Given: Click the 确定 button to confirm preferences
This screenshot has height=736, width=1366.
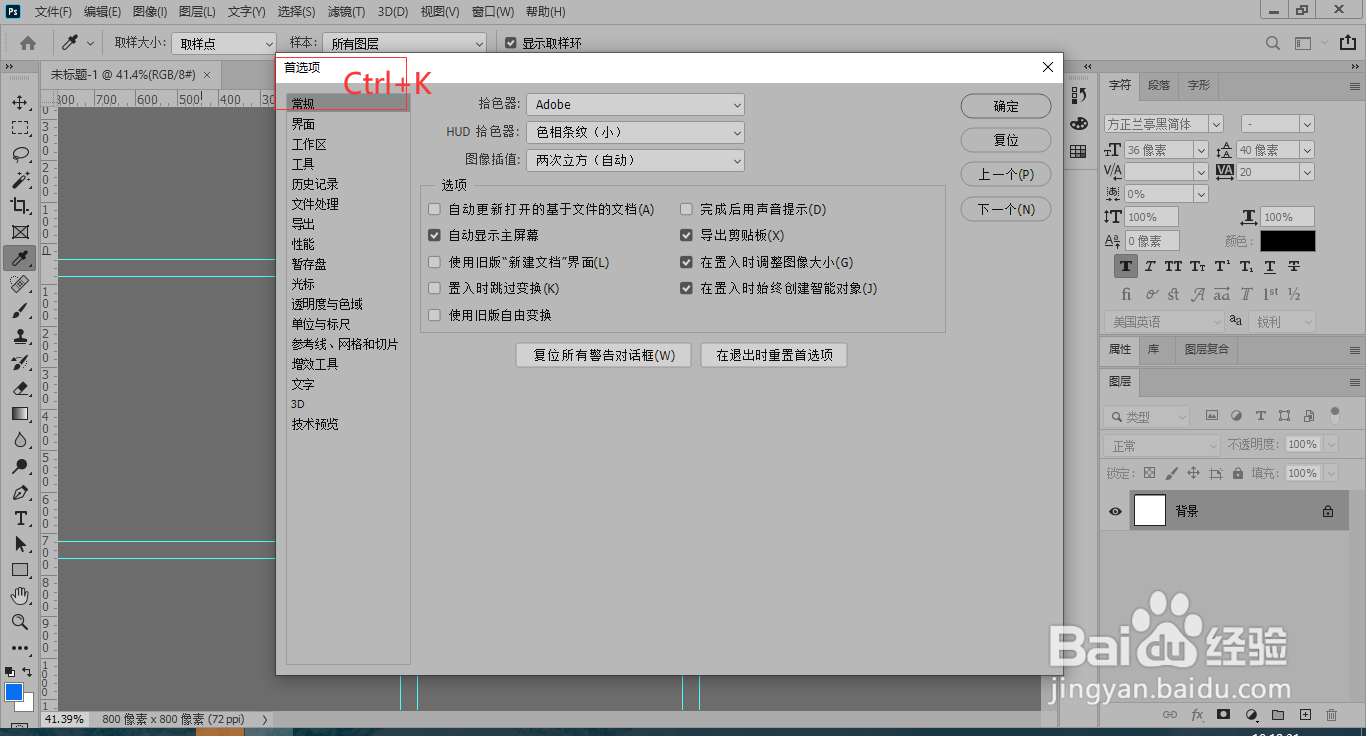Looking at the screenshot, I should (x=1006, y=105).
